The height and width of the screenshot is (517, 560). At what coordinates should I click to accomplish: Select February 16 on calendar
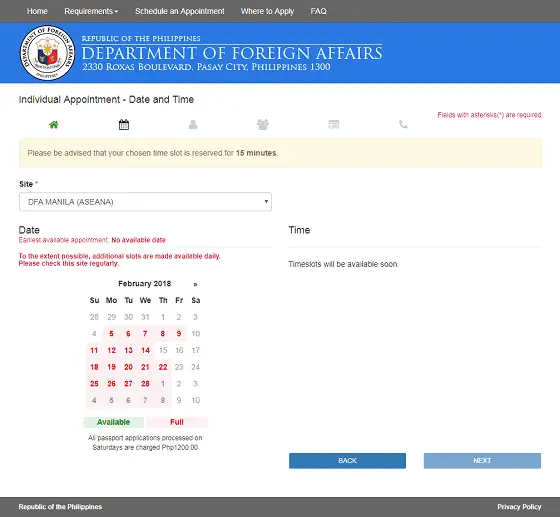click(x=179, y=350)
